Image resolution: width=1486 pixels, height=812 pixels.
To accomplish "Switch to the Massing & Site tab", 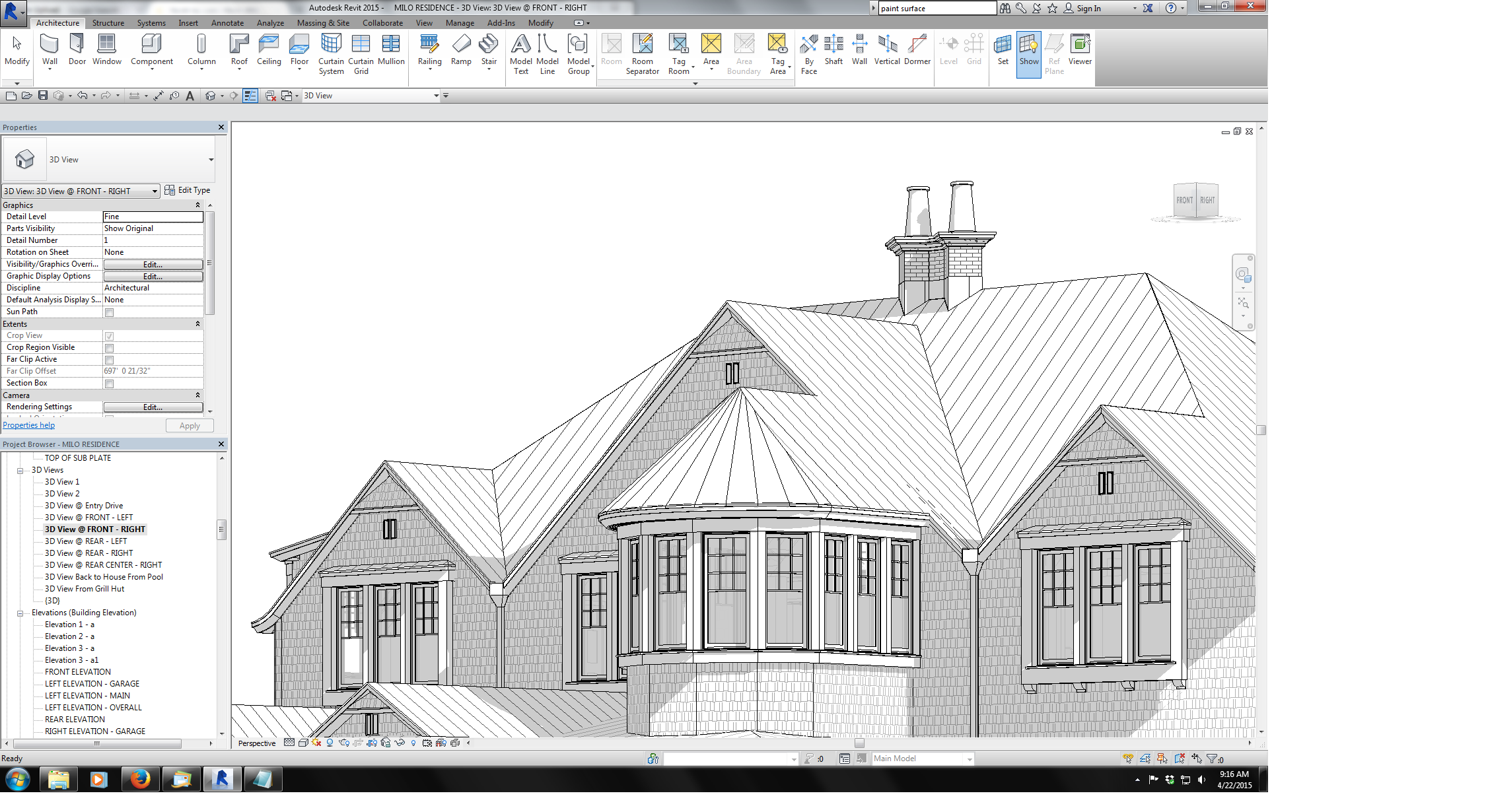I will (323, 23).
